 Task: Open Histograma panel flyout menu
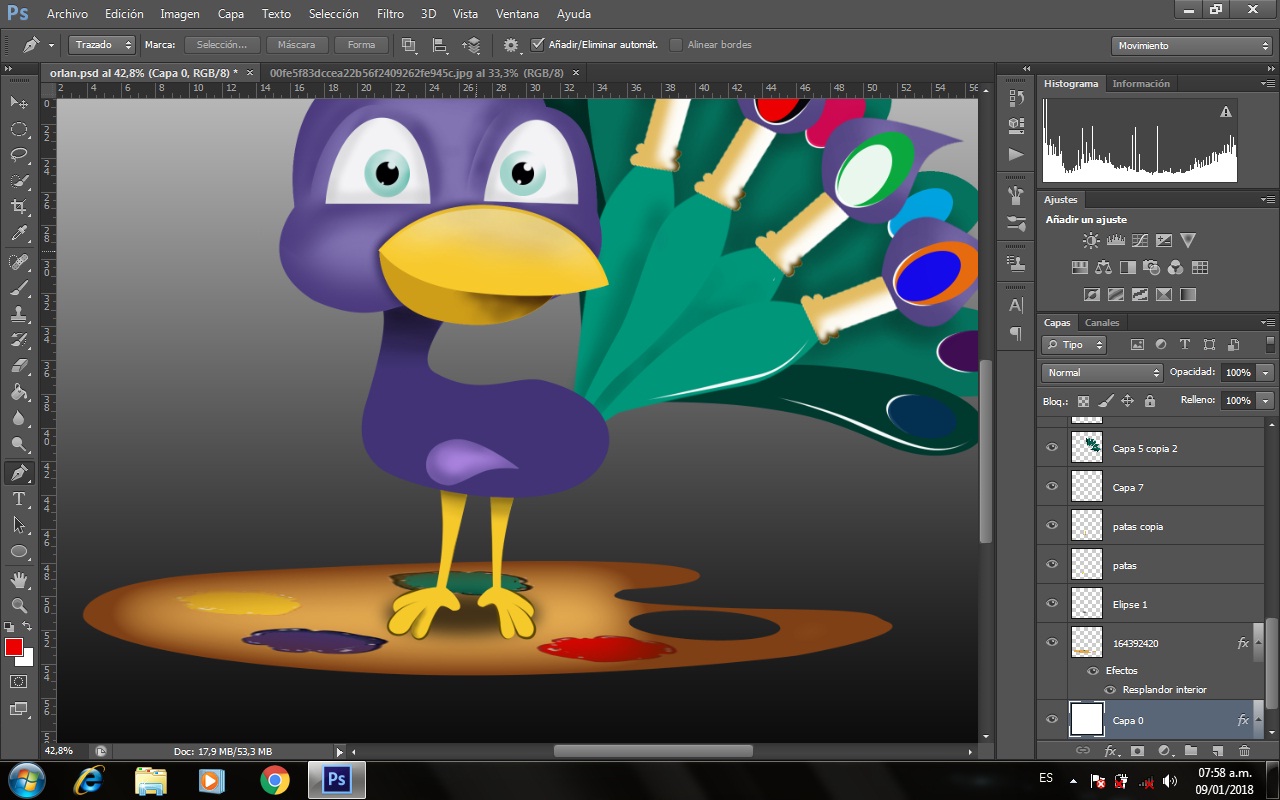1268,84
